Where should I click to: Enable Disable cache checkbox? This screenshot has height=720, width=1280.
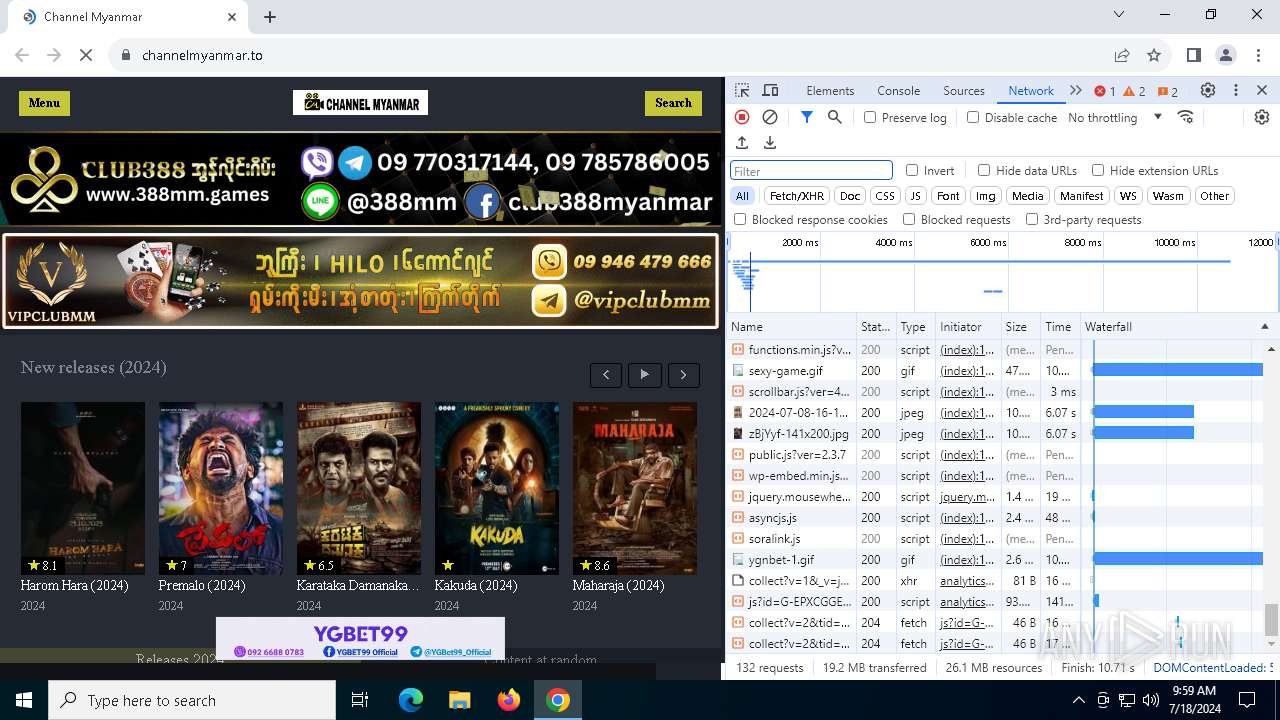pyautogui.click(x=973, y=117)
